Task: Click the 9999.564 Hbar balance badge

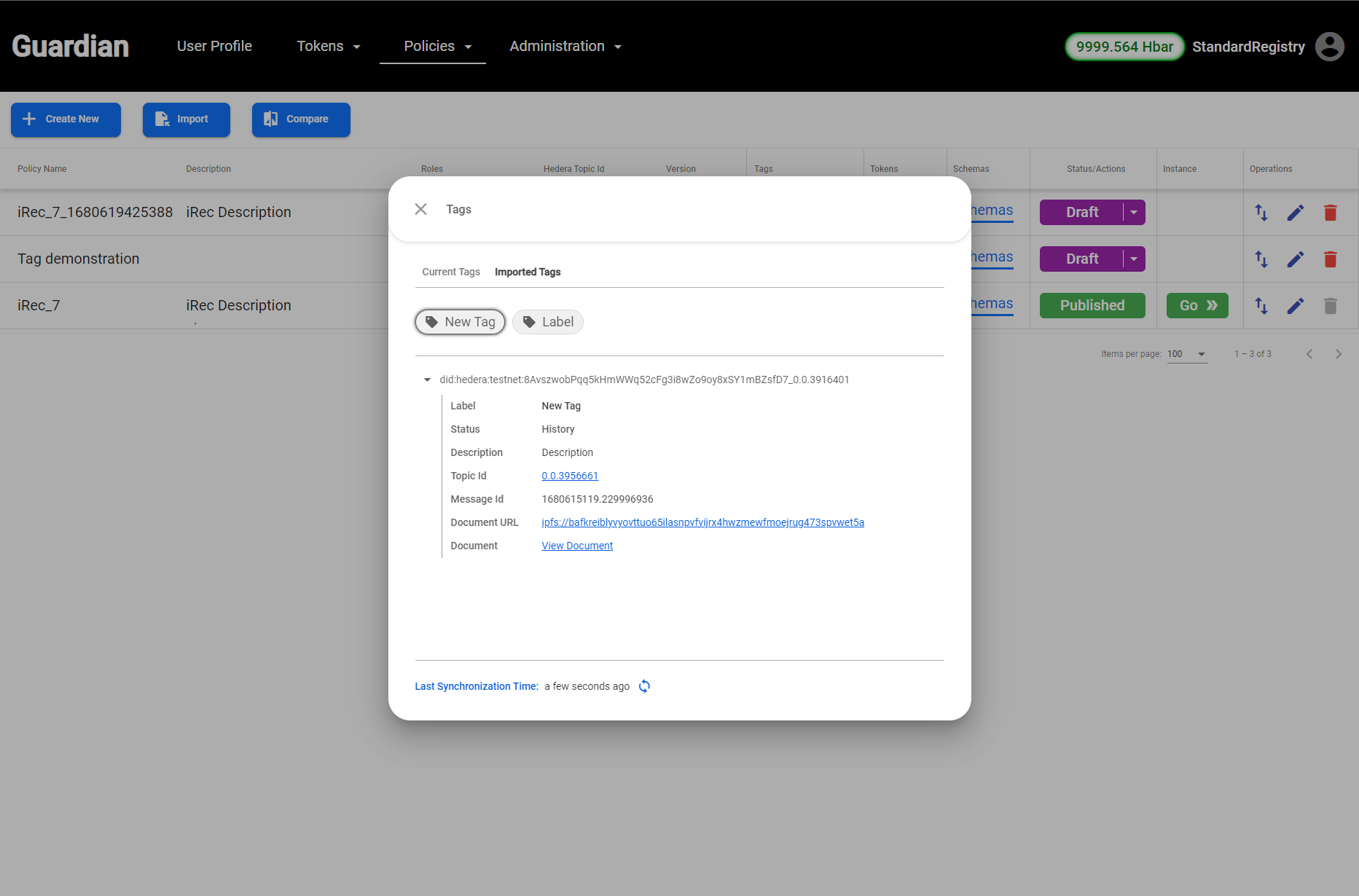Action: tap(1124, 47)
